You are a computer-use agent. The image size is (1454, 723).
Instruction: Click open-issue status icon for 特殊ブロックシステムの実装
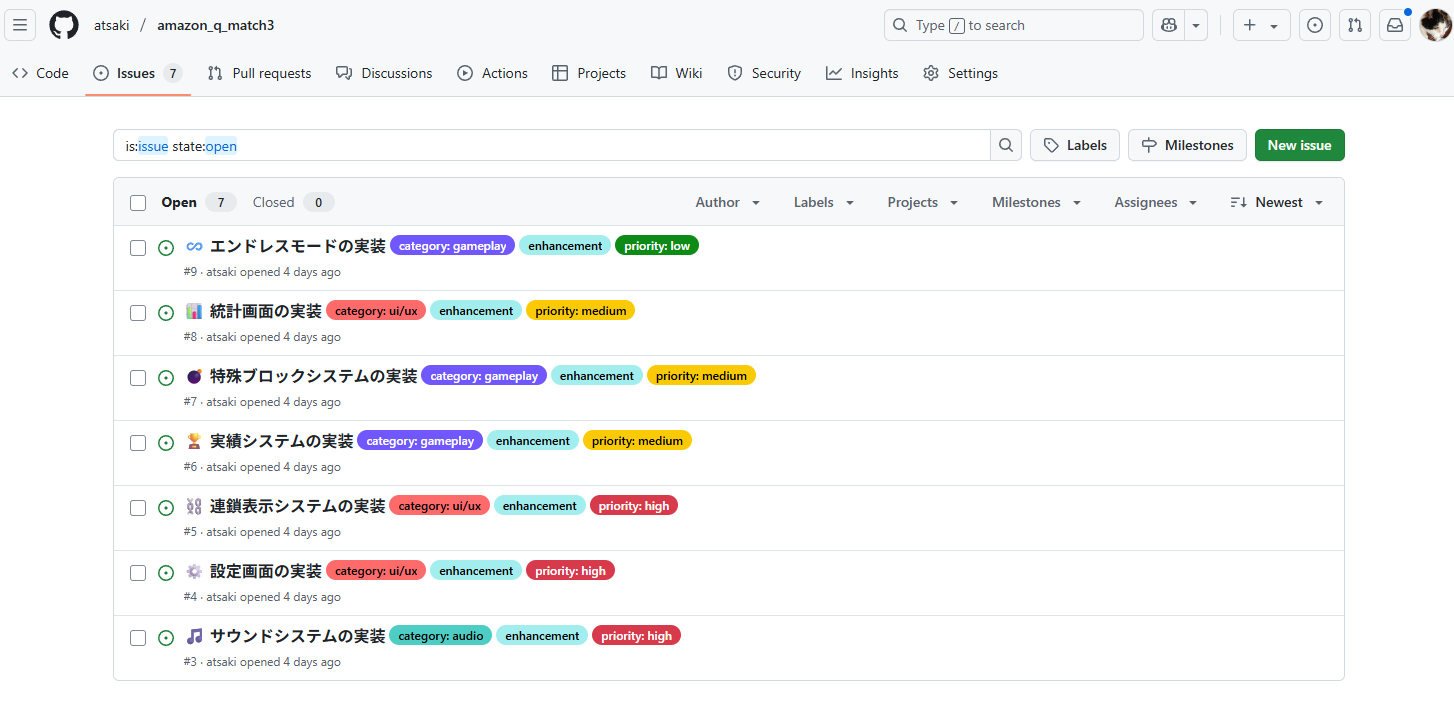tap(166, 377)
